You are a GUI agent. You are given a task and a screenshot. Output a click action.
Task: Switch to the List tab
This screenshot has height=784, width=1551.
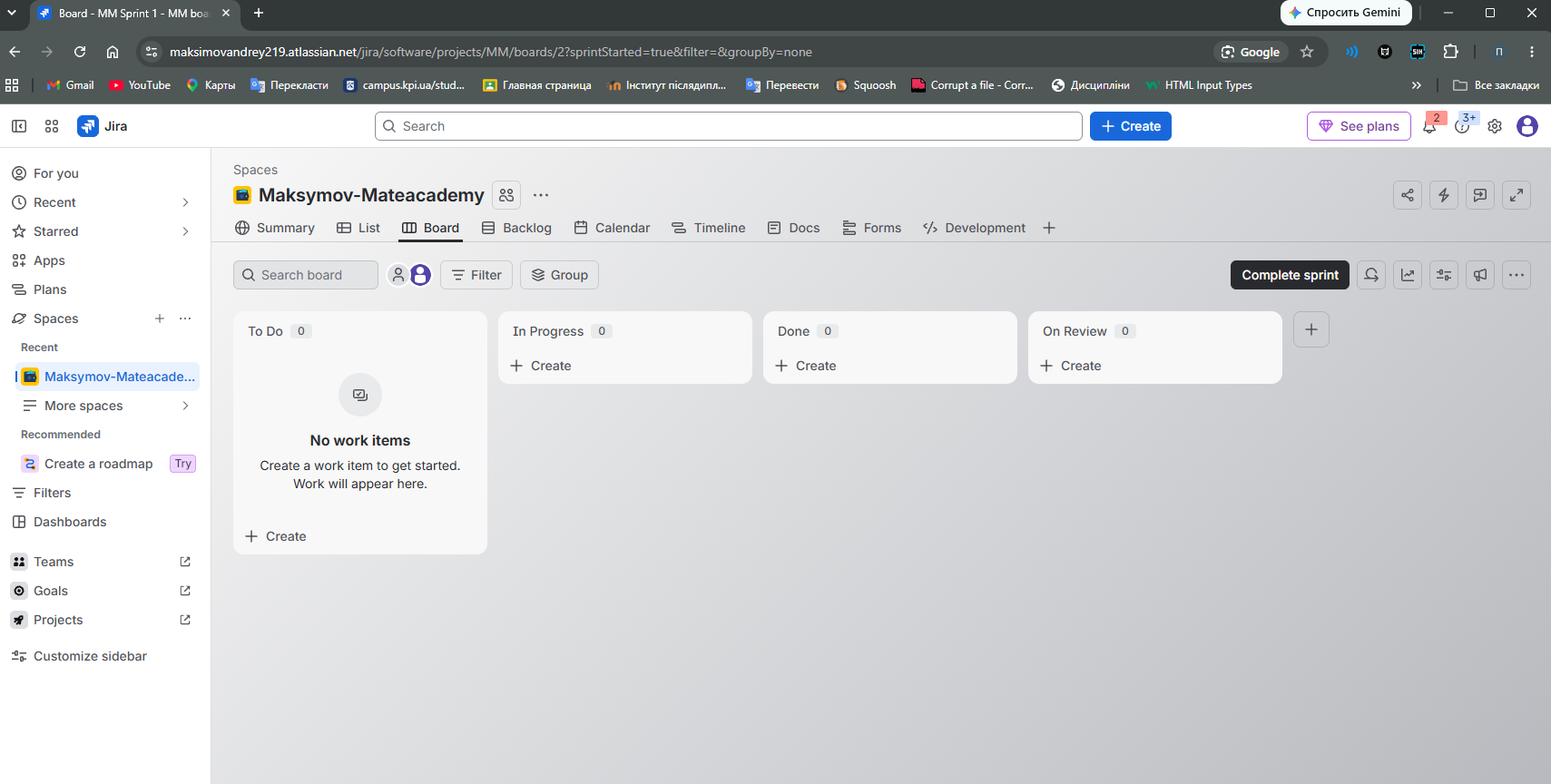tap(358, 228)
